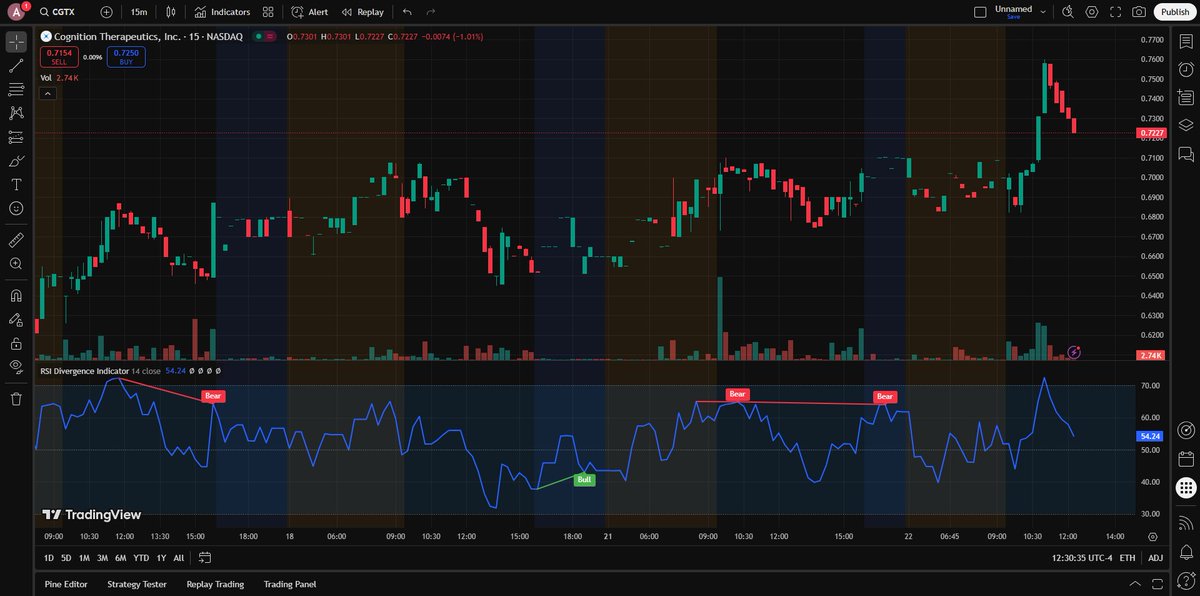Screen dimensions: 1200x596
Task: Open the Strategy Tester tab
Action: 137,584
